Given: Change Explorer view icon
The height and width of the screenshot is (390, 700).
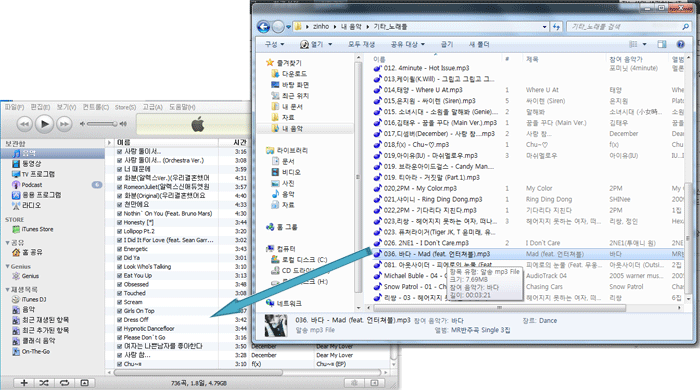Looking at the screenshot, I should pos(633,44).
